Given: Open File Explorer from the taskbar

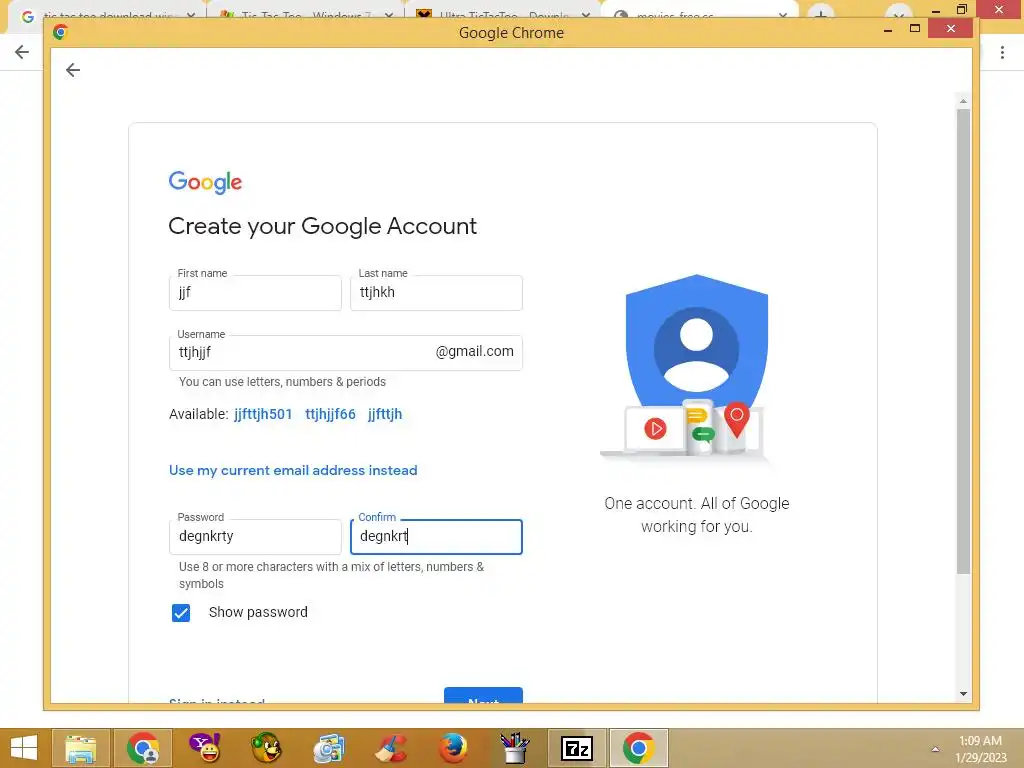Looking at the screenshot, I should tap(80, 748).
